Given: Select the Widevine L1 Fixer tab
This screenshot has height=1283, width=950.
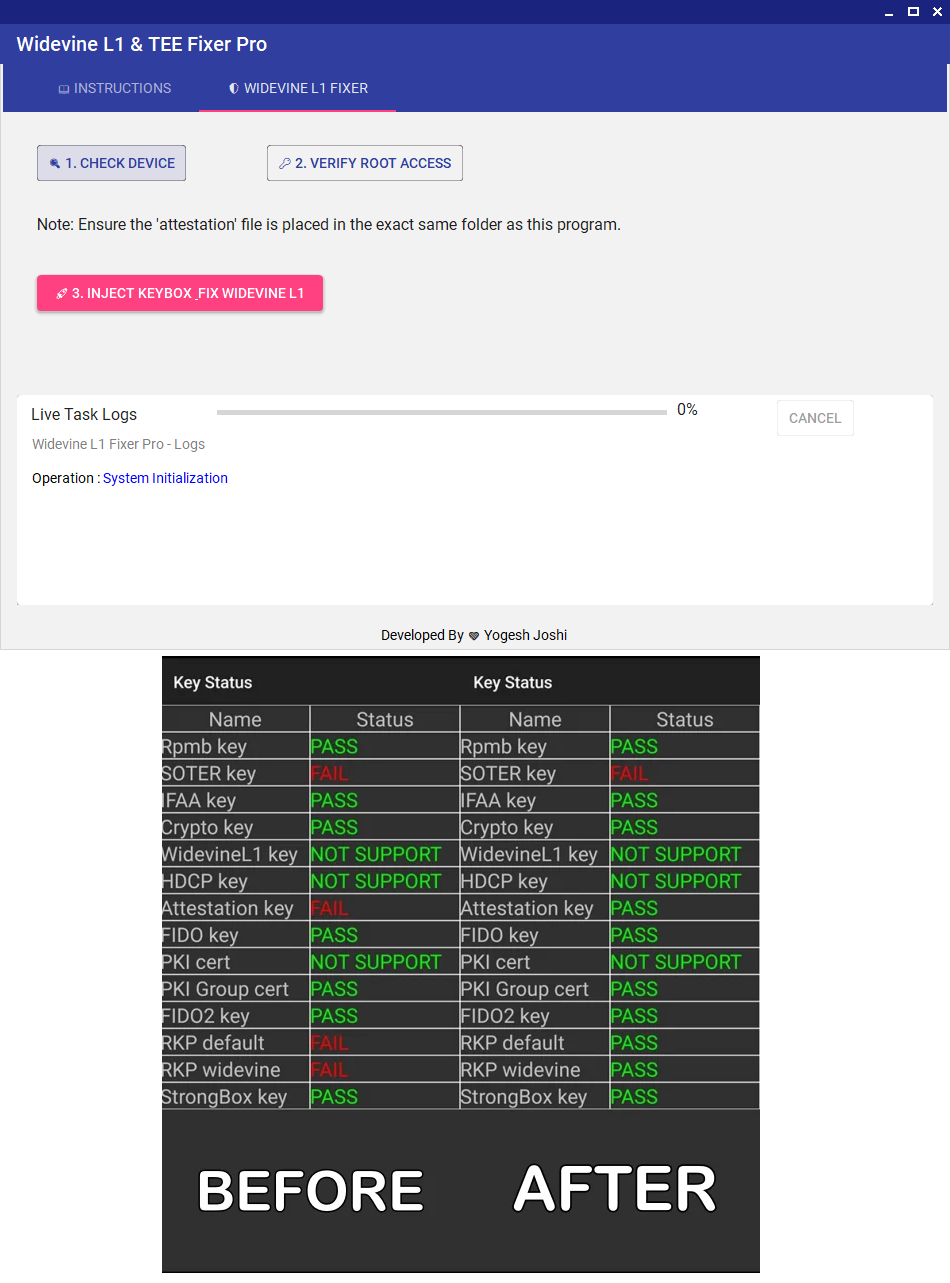Looking at the screenshot, I should coord(298,89).
